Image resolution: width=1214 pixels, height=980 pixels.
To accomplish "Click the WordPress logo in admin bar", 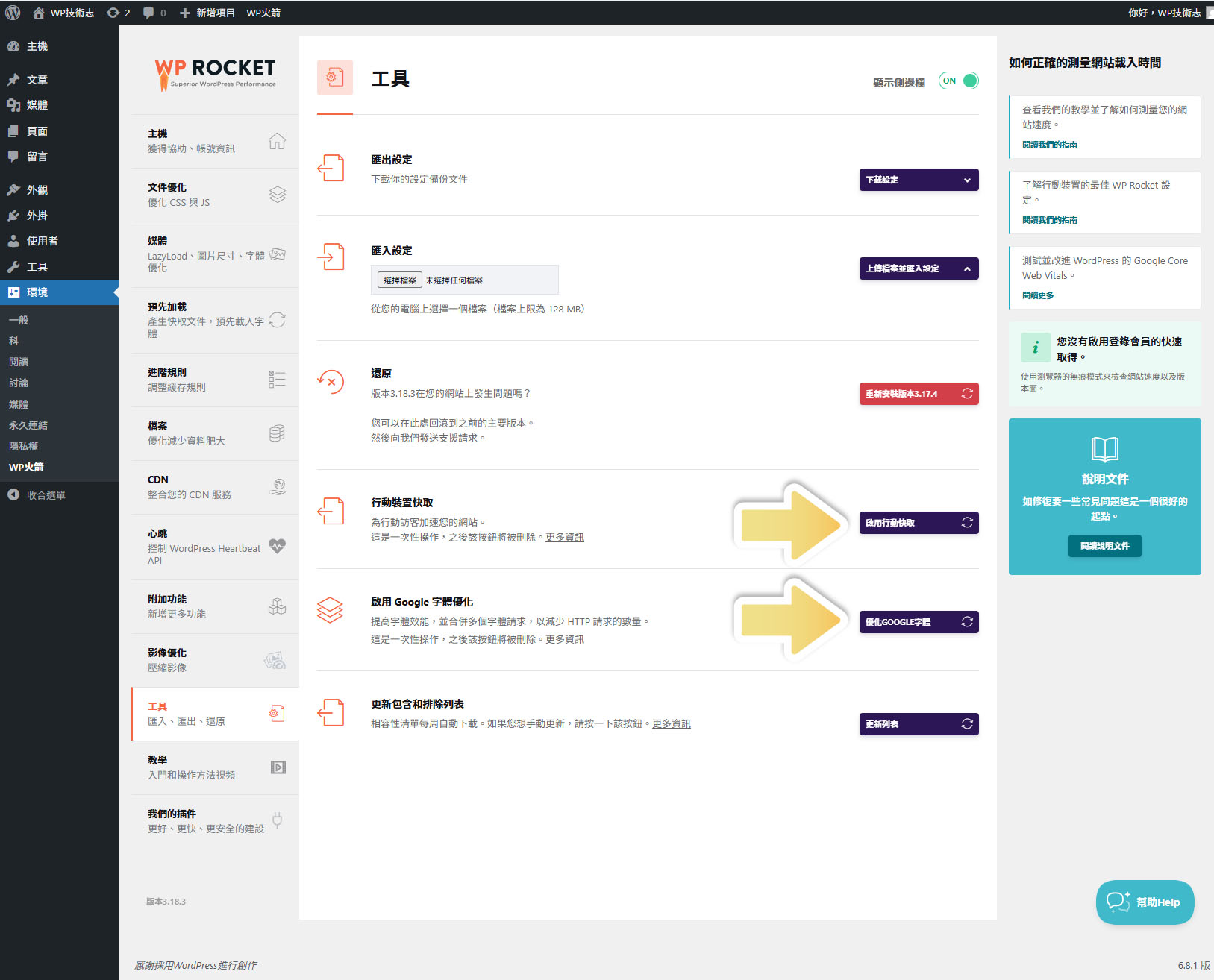I will tap(13, 13).
